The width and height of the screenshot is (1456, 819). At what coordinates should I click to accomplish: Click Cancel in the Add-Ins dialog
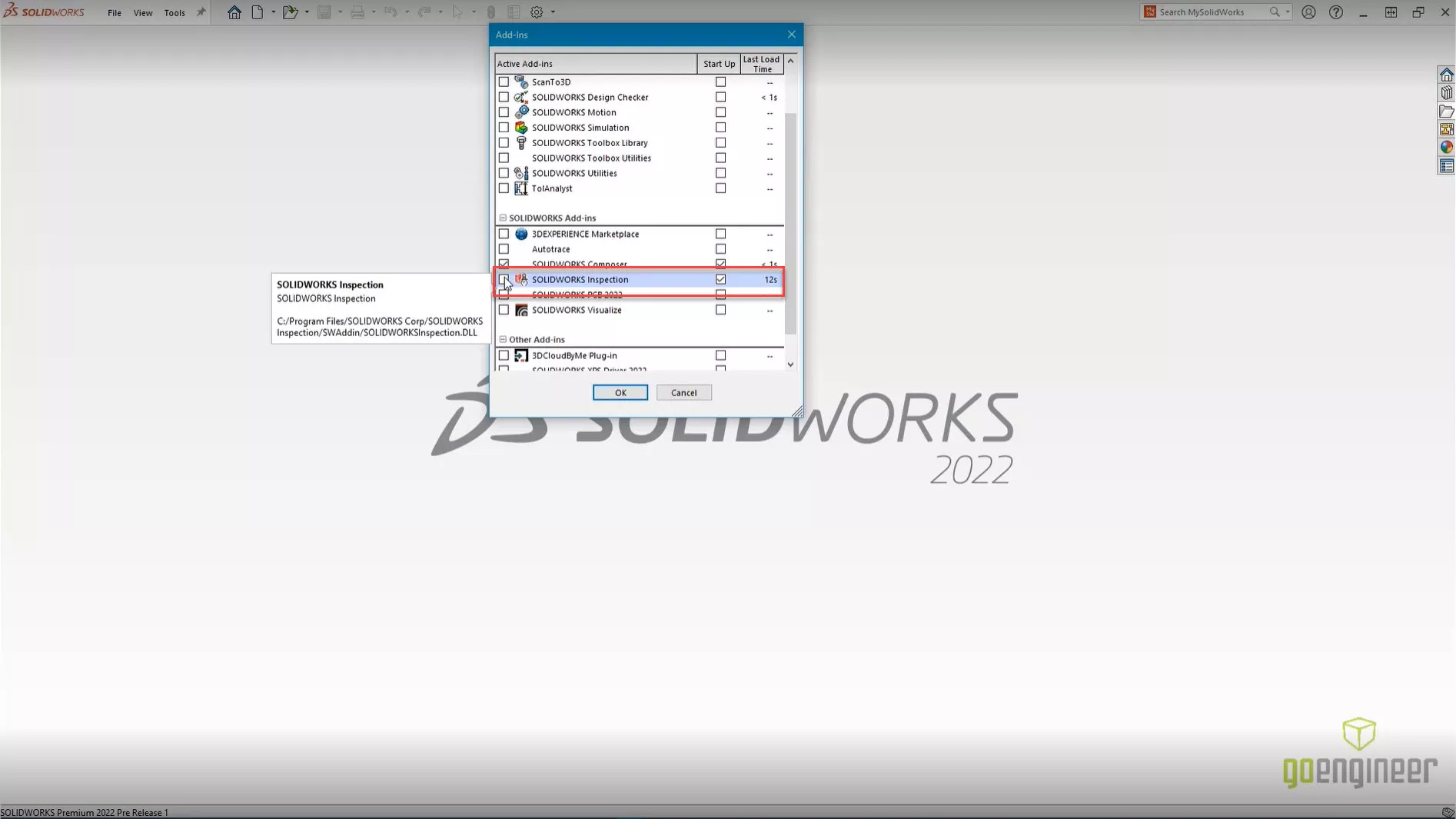(683, 393)
